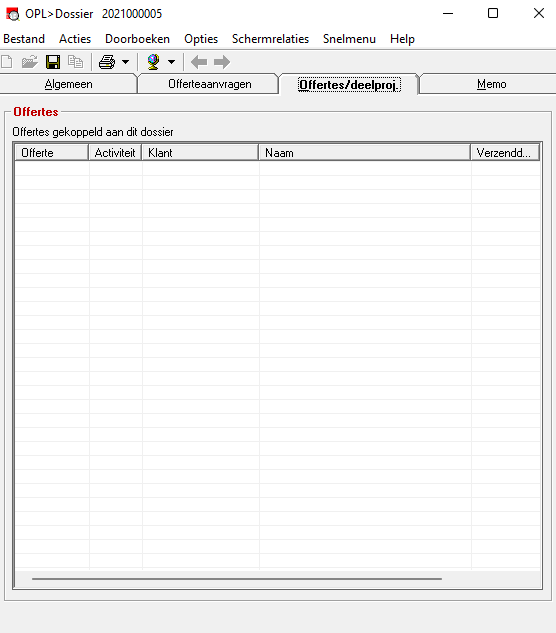This screenshot has height=633, width=556.
Task: Click the Copy toolbar icon
Action: tap(76, 62)
